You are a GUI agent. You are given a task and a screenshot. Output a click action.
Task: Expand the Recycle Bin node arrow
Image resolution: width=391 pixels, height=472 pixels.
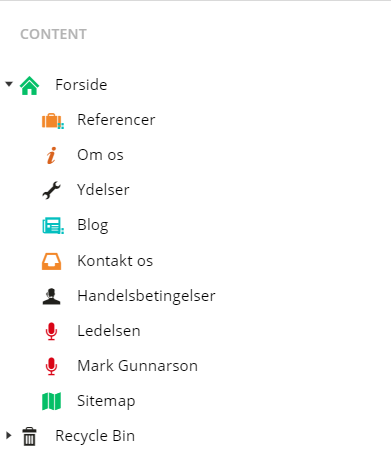9,435
